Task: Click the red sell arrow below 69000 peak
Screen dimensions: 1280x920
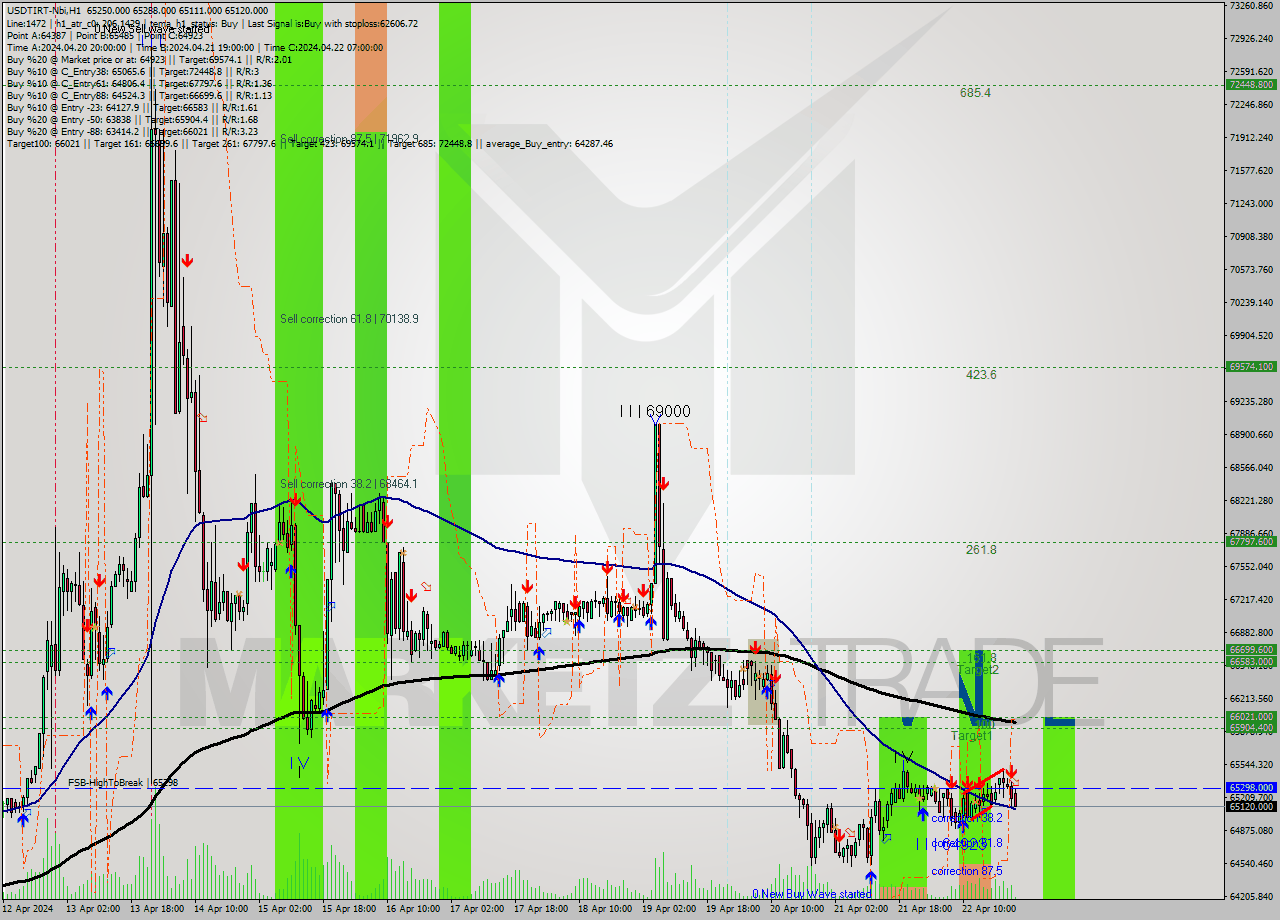Action: click(663, 484)
